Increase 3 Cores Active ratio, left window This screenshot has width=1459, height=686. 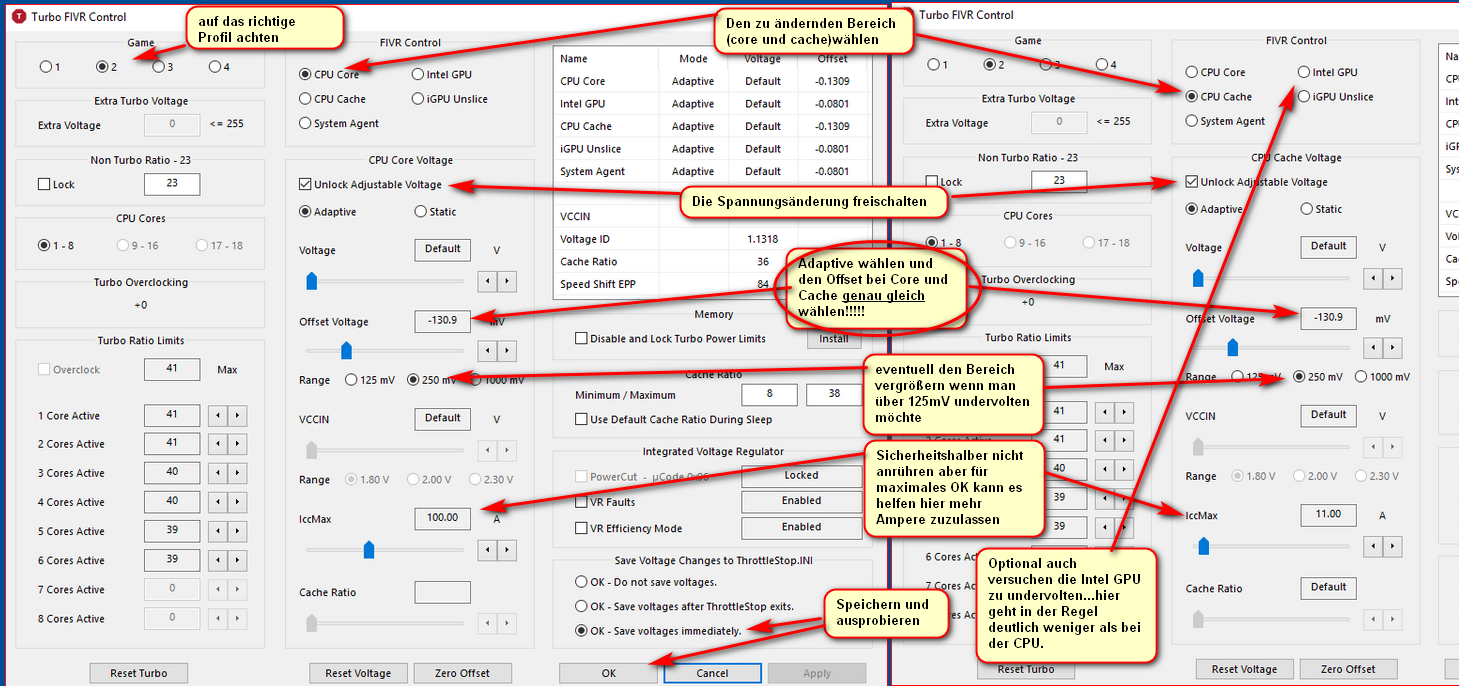pyautogui.click(x=237, y=472)
